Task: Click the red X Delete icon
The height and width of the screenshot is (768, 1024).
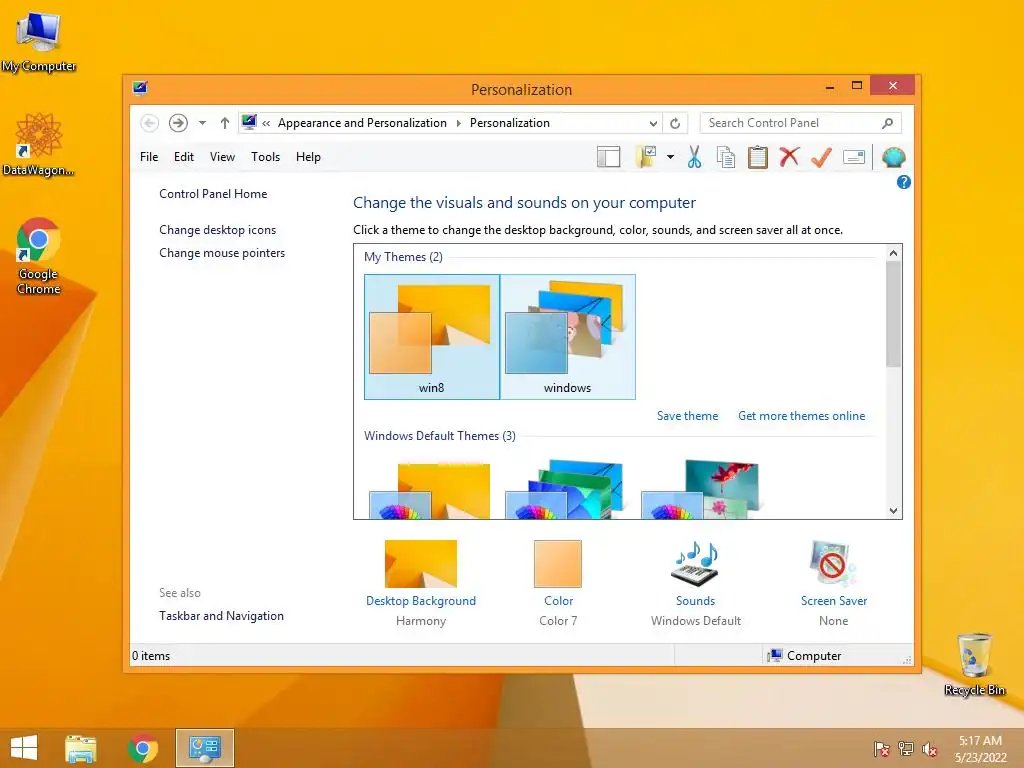Action: click(x=790, y=157)
